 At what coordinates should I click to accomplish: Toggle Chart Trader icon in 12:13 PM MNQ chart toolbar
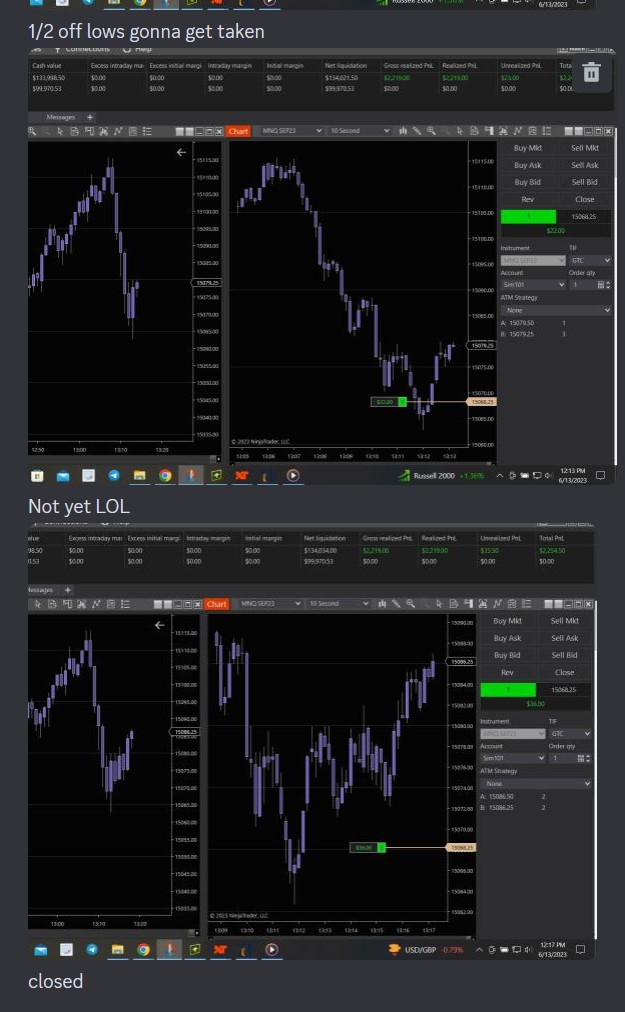point(489,131)
